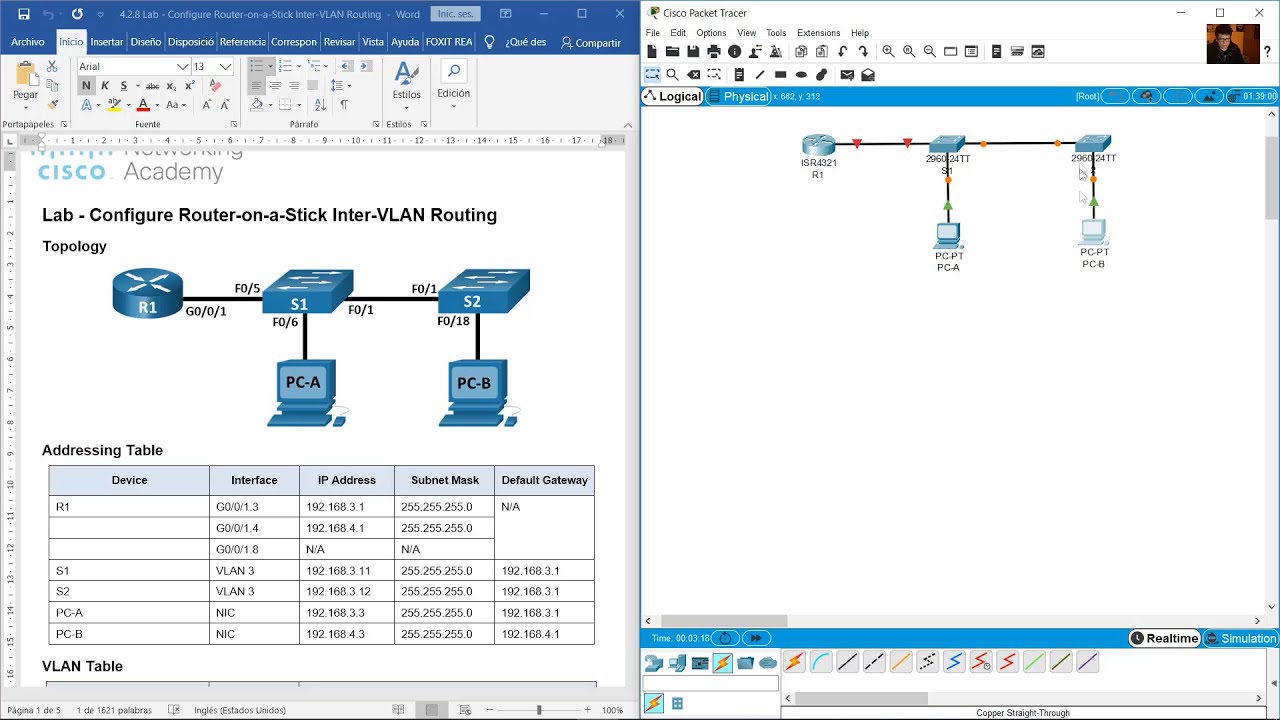The width and height of the screenshot is (1280, 720).
Task: Apply red font color swatch in Word
Action: click(x=143, y=105)
